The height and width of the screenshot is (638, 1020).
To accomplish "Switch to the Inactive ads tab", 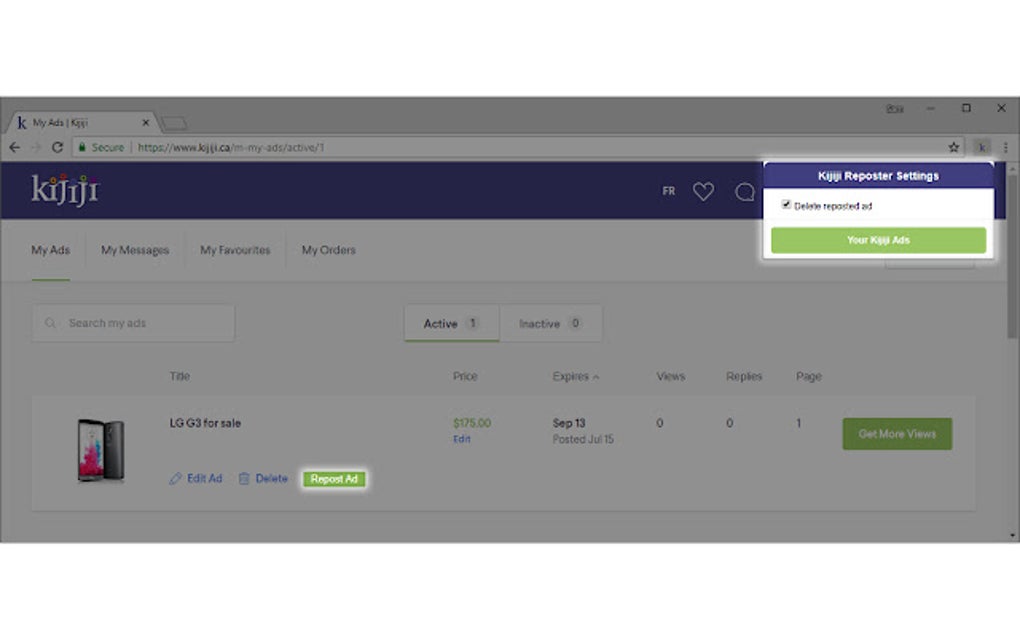I will (x=552, y=323).
